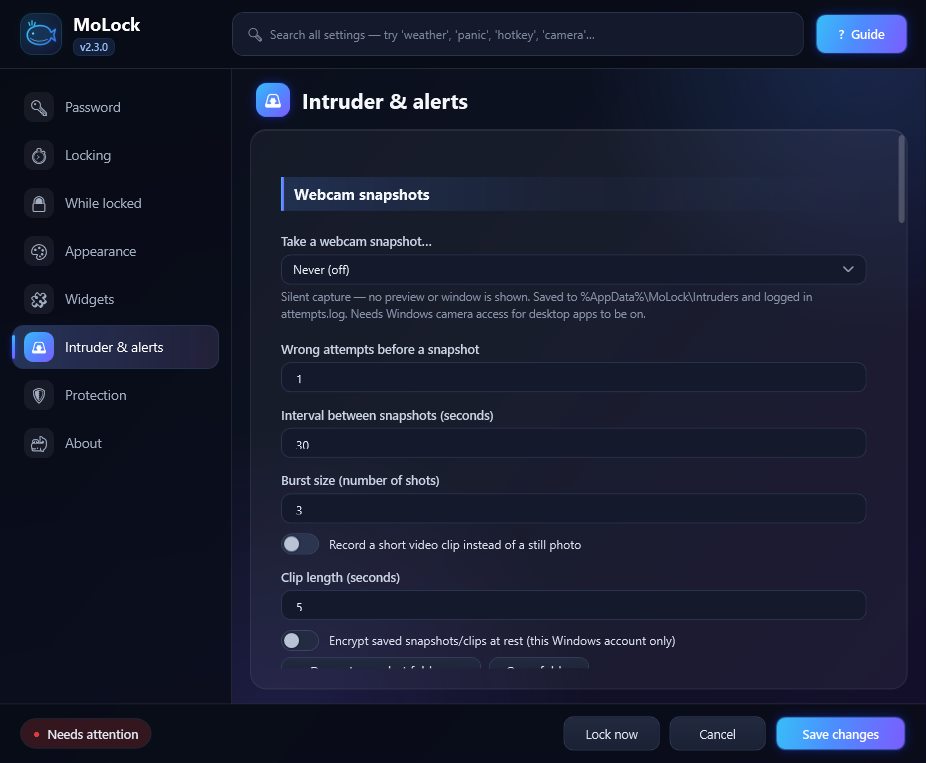Click the Needs attention status badge
The height and width of the screenshot is (763, 926).
click(x=86, y=734)
